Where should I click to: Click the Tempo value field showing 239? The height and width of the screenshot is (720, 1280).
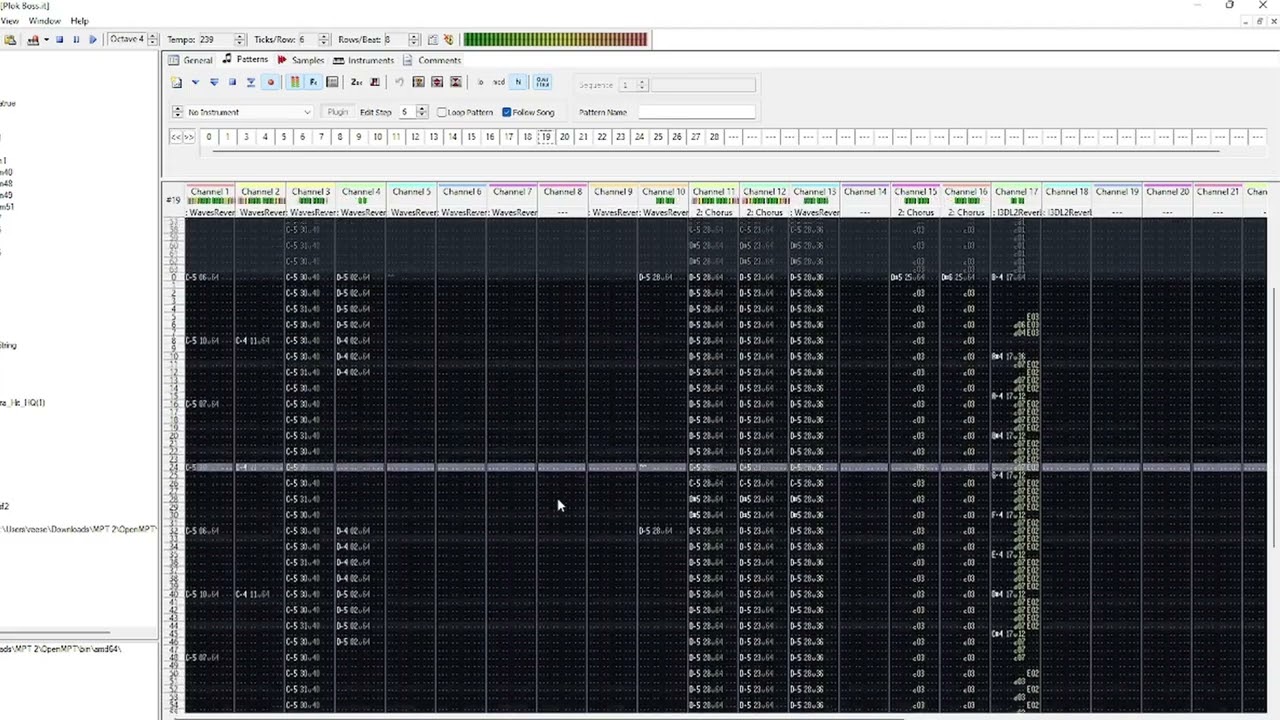pyautogui.click(x=215, y=39)
